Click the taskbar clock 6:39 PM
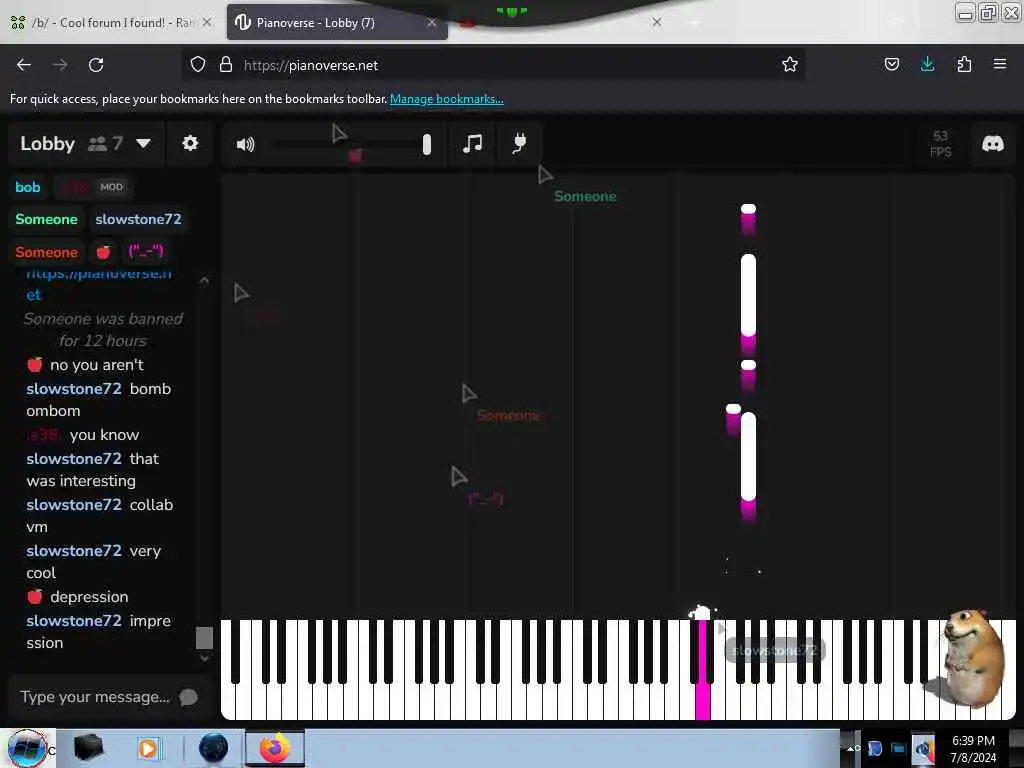 click(x=973, y=741)
